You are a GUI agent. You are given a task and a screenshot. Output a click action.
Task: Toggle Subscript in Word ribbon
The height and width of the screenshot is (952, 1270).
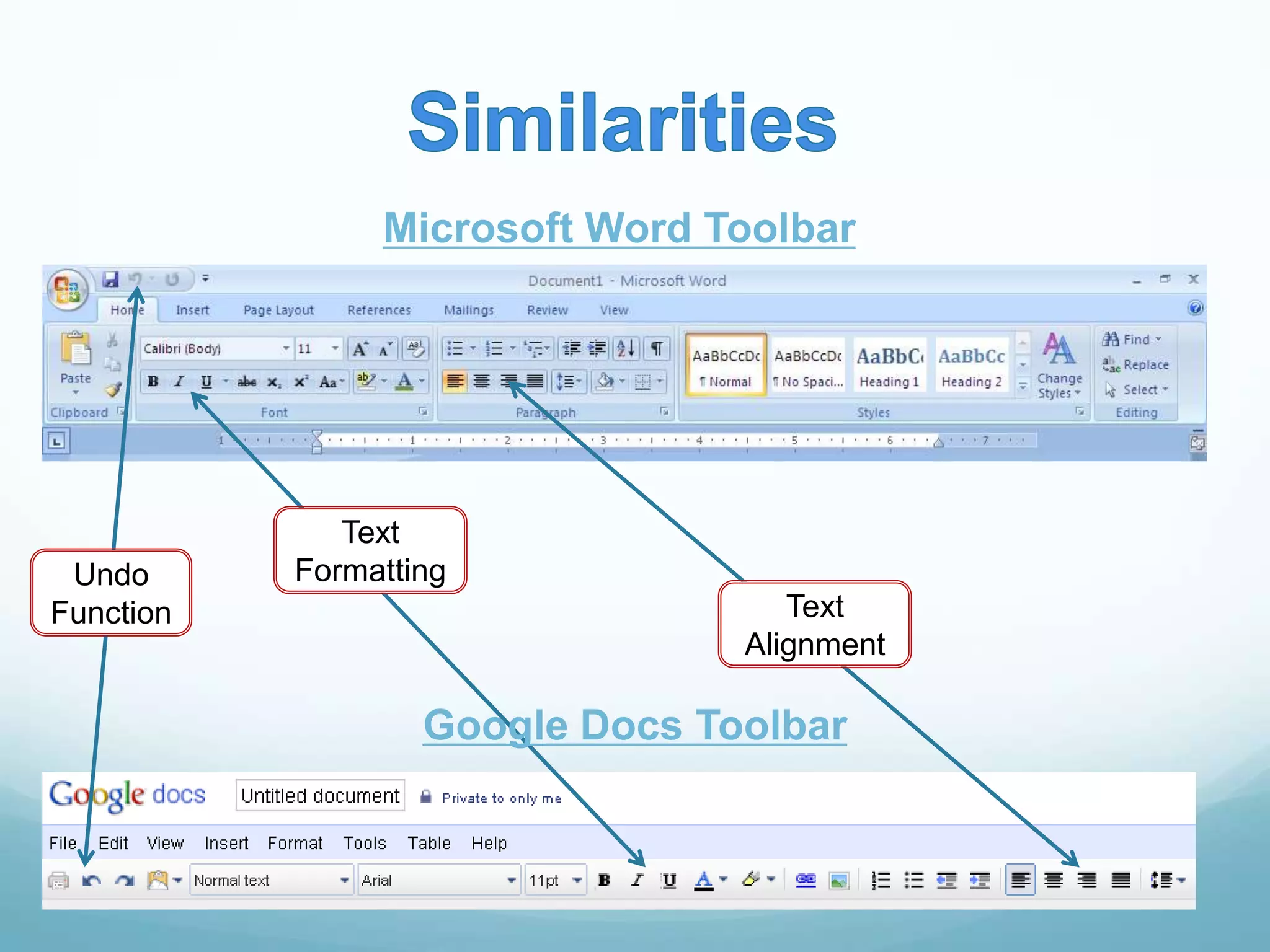[274, 381]
